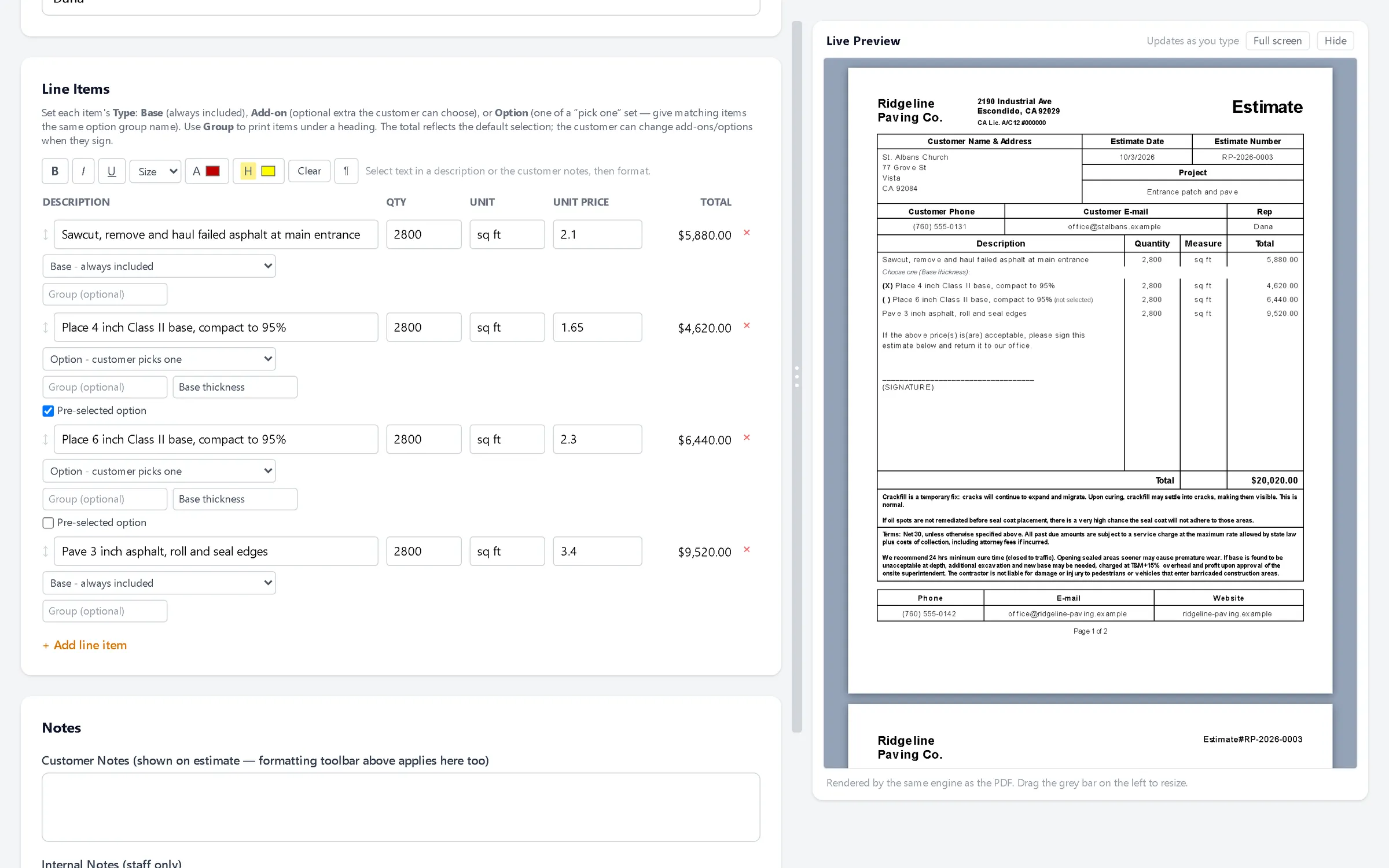Image resolution: width=1389 pixels, height=868 pixels.
Task: Click Base thickness field for 4 inch item
Action: click(x=235, y=387)
